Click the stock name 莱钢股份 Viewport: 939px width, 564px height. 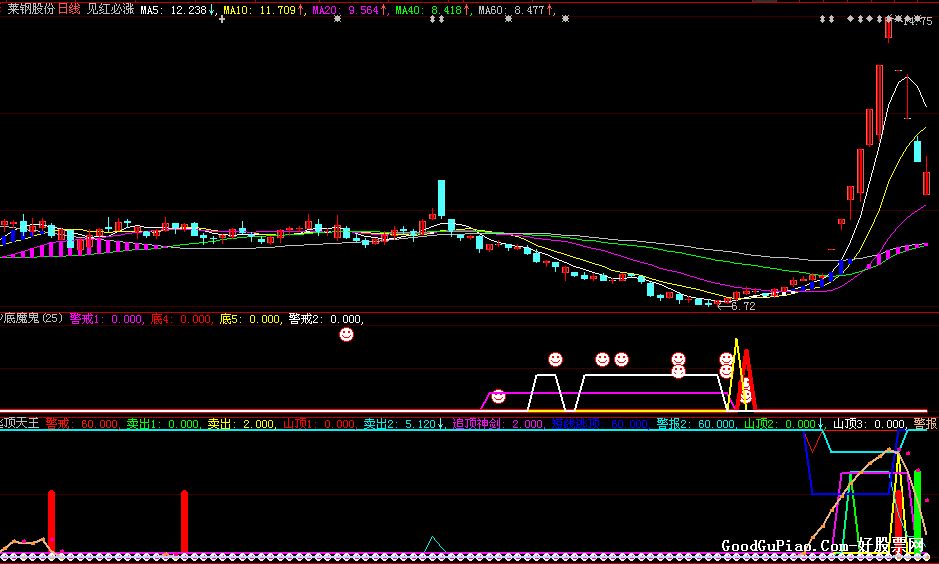(31, 10)
